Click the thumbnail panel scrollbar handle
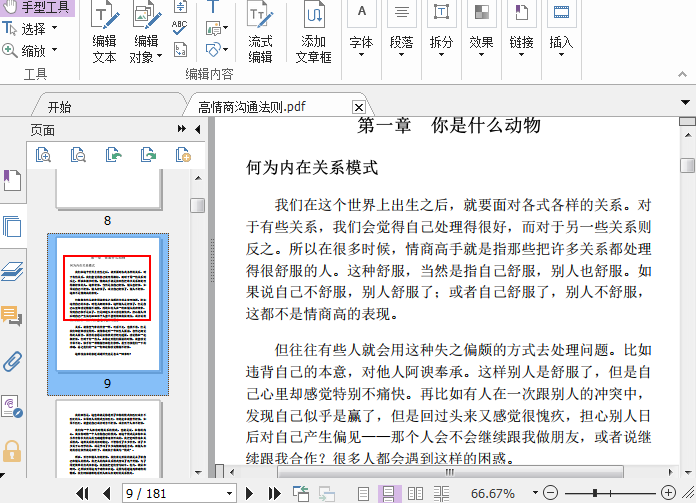Image resolution: width=696 pixels, height=503 pixels. tap(198, 206)
